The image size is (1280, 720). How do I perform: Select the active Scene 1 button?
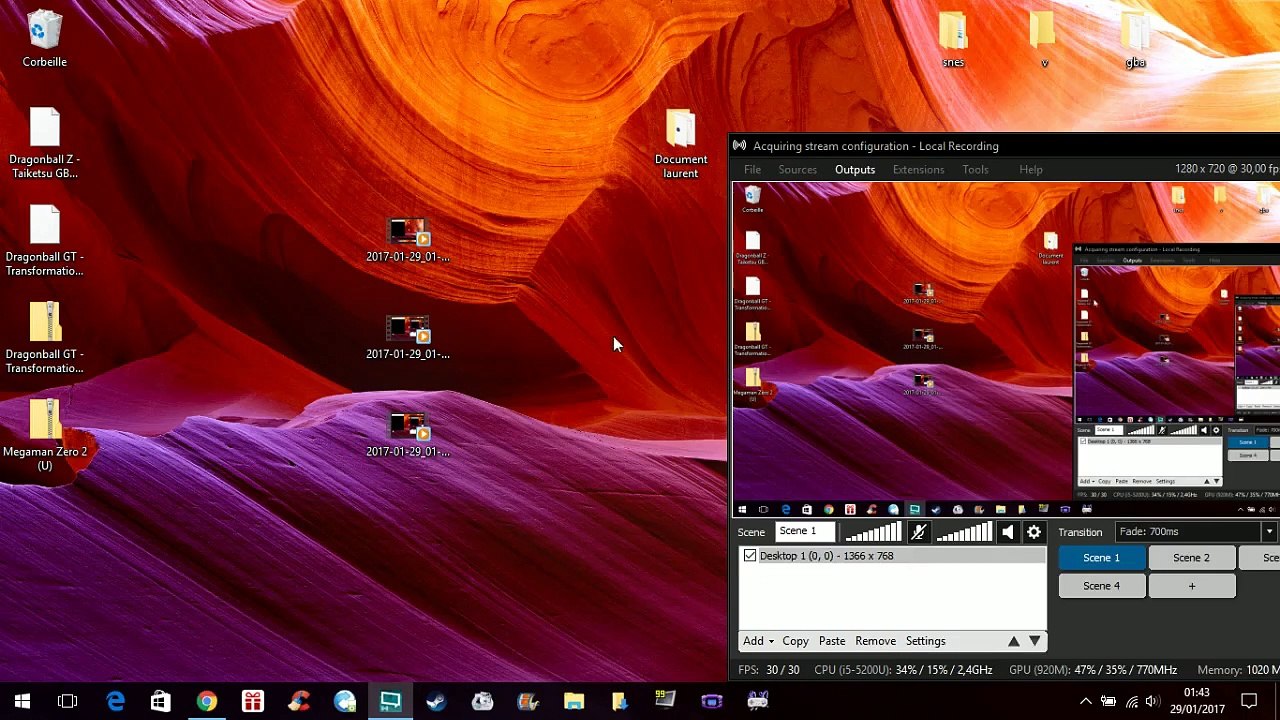click(1101, 558)
